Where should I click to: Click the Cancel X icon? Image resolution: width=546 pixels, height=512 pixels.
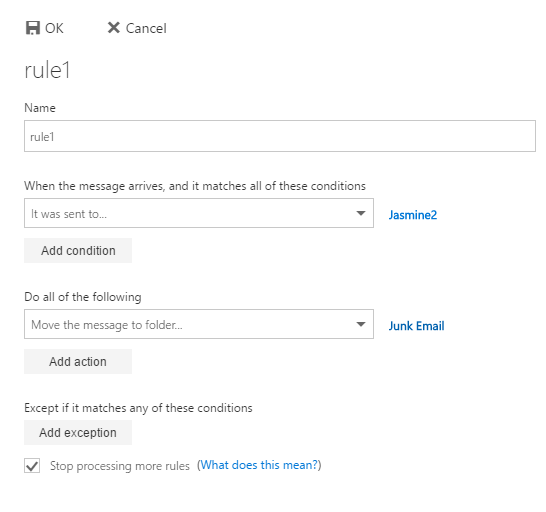114,28
